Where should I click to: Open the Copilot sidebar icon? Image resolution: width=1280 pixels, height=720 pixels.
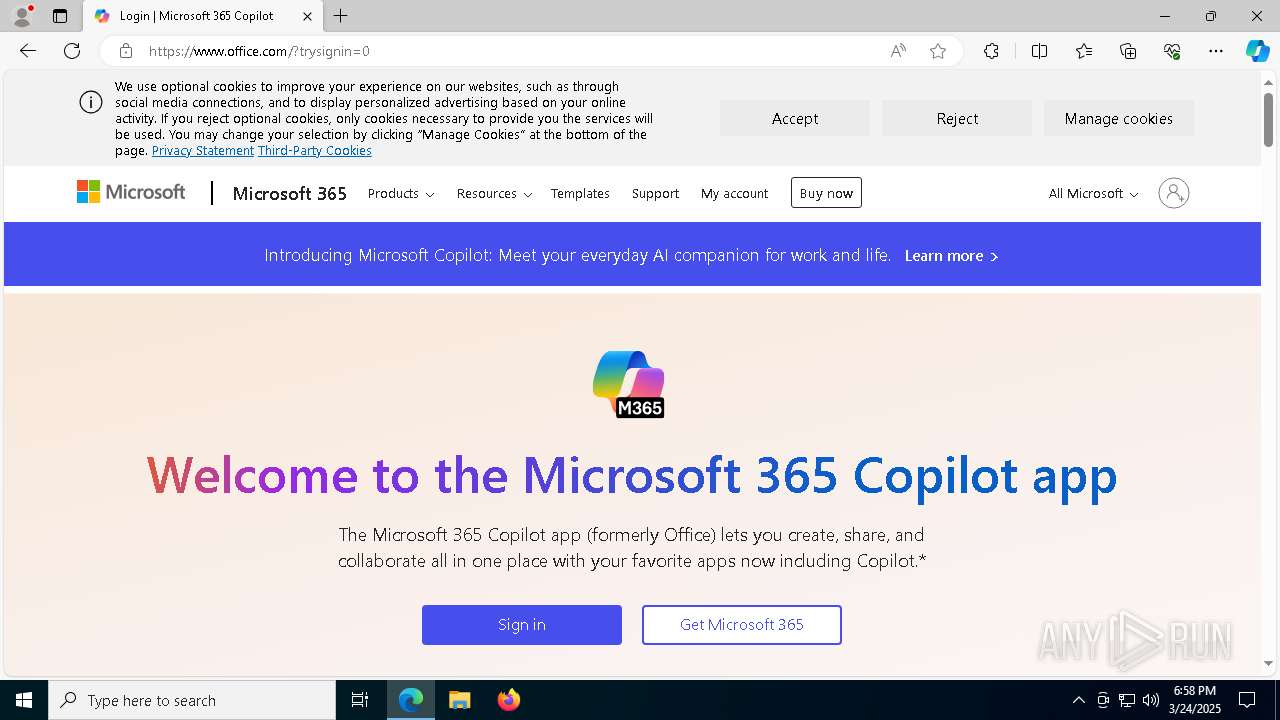pos(1257,51)
